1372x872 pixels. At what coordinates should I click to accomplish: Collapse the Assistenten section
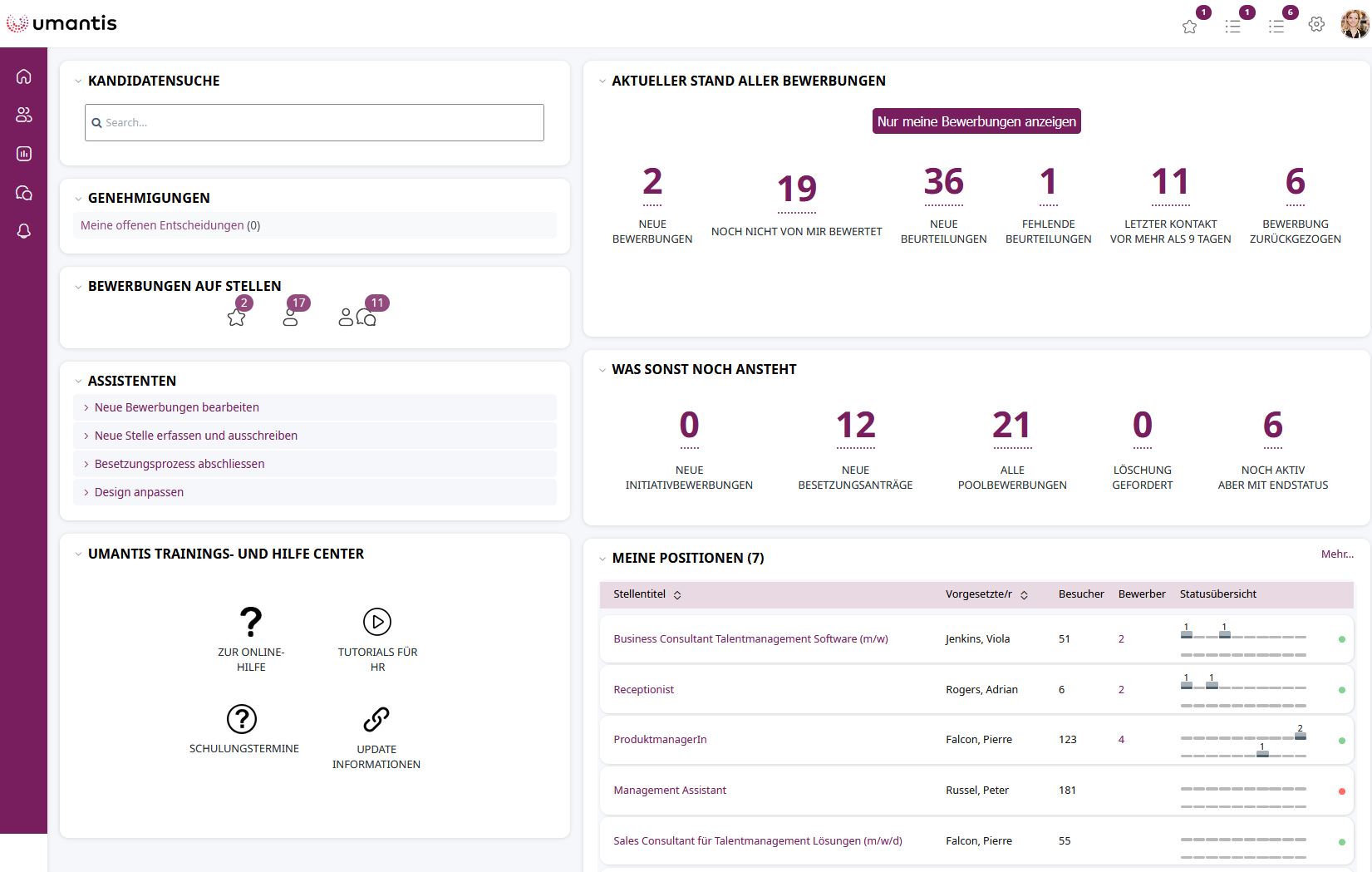[x=78, y=382]
